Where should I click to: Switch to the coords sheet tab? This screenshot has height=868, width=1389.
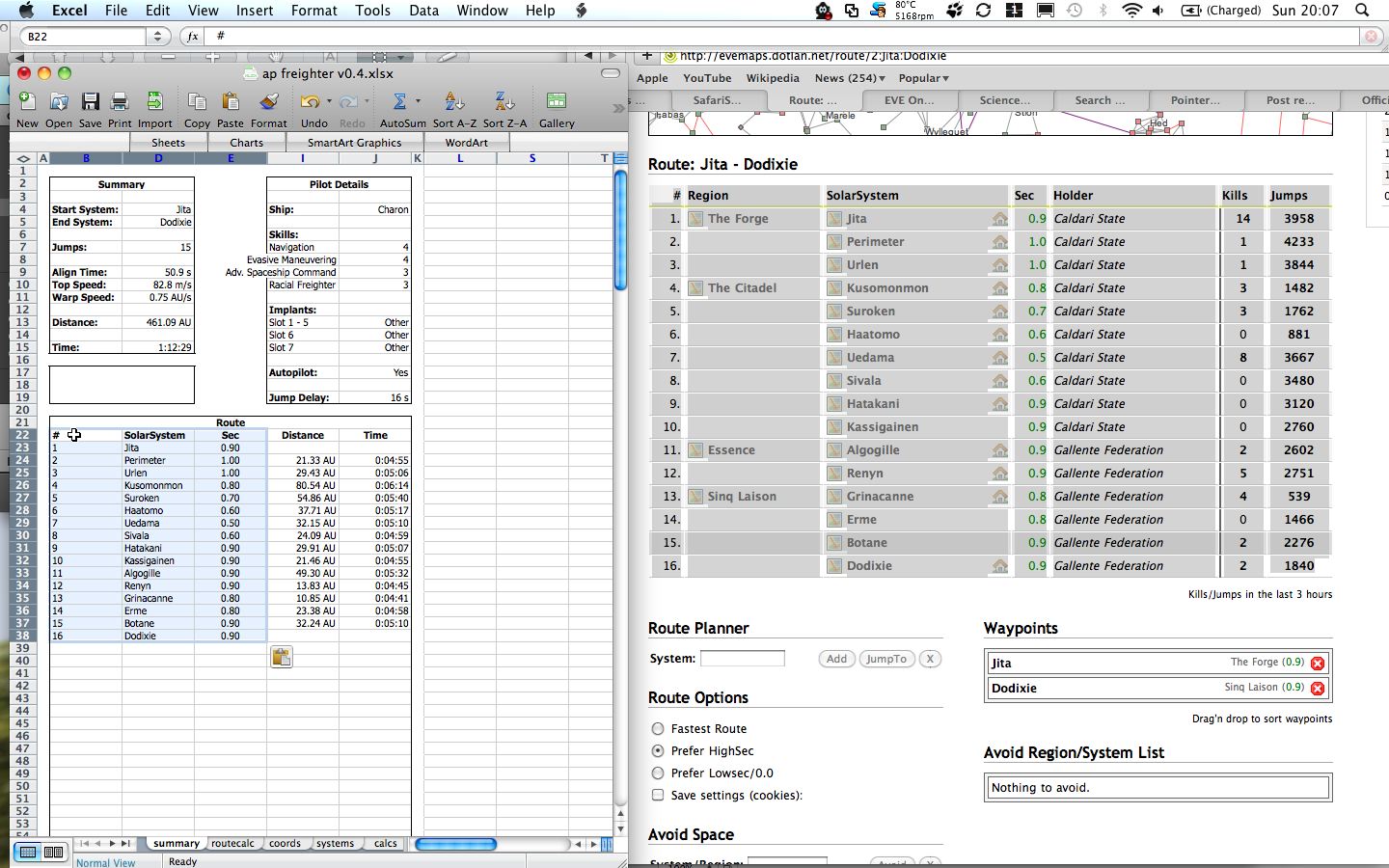285,844
